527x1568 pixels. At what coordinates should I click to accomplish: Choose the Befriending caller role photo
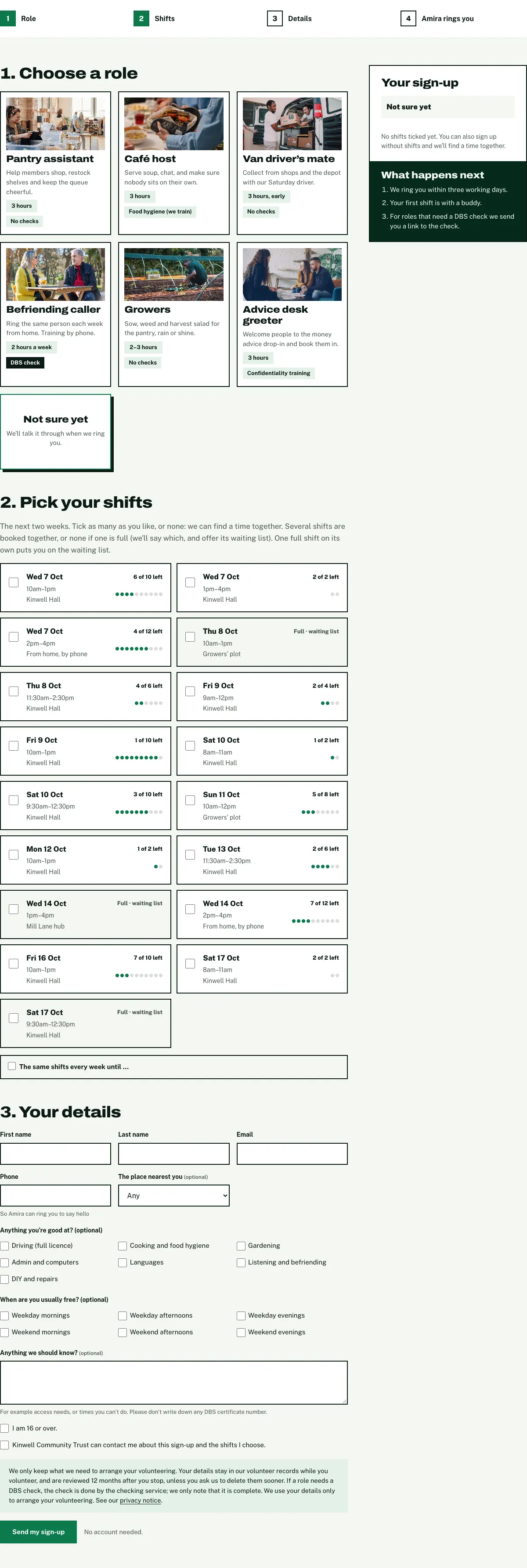pyautogui.click(x=55, y=275)
